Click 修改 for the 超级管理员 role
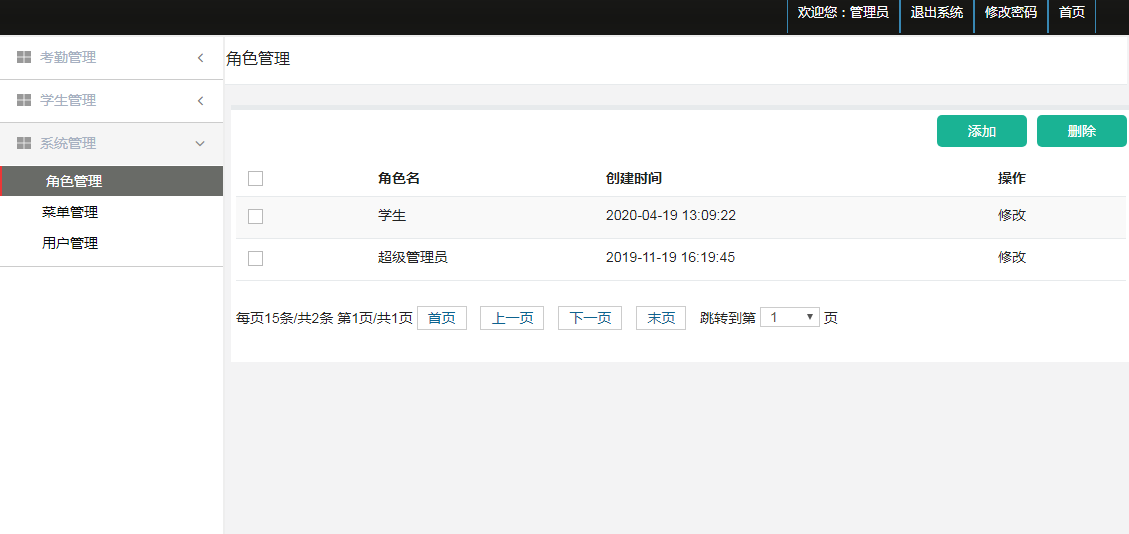 point(1011,257)
